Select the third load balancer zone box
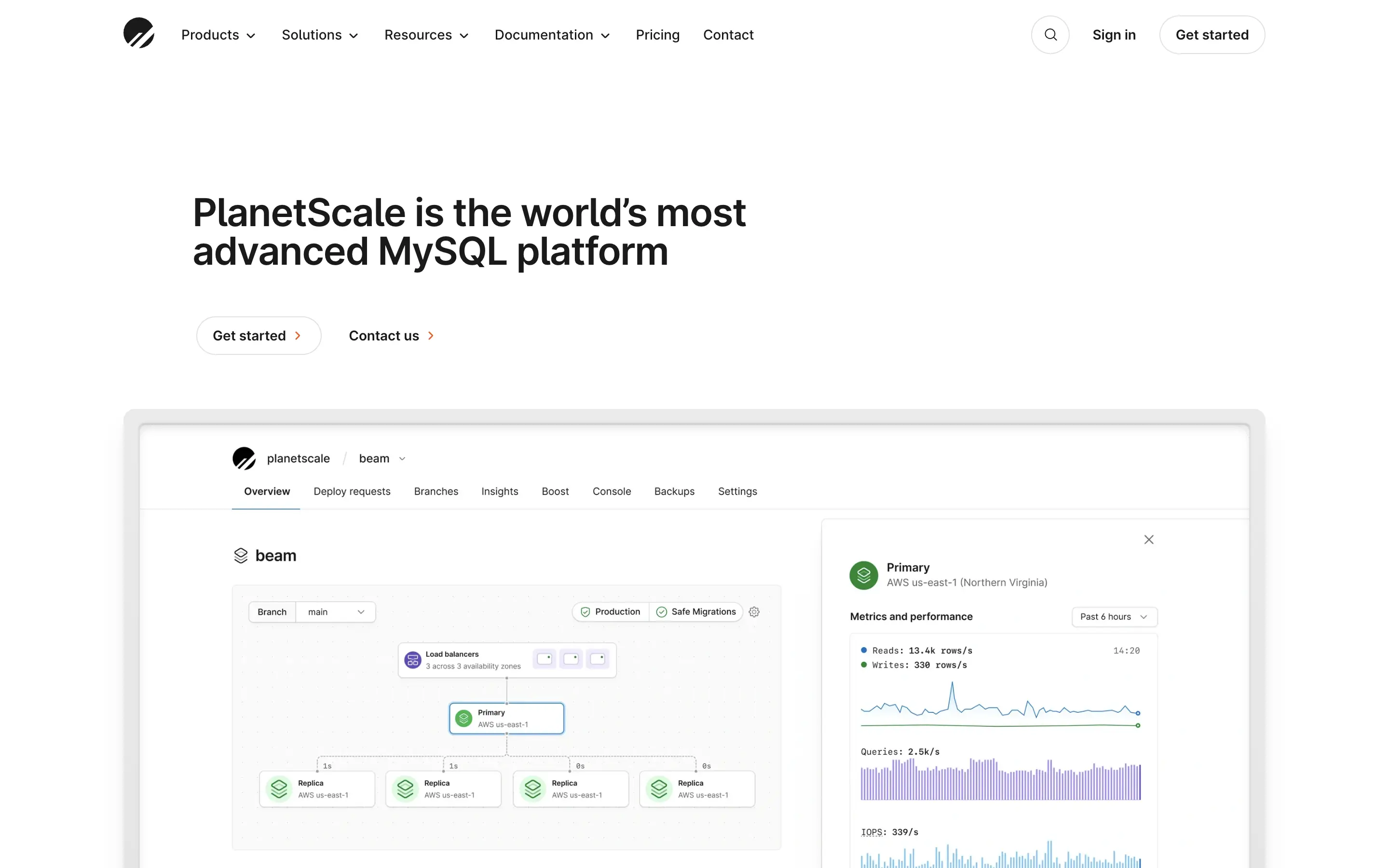 [598, 659]
